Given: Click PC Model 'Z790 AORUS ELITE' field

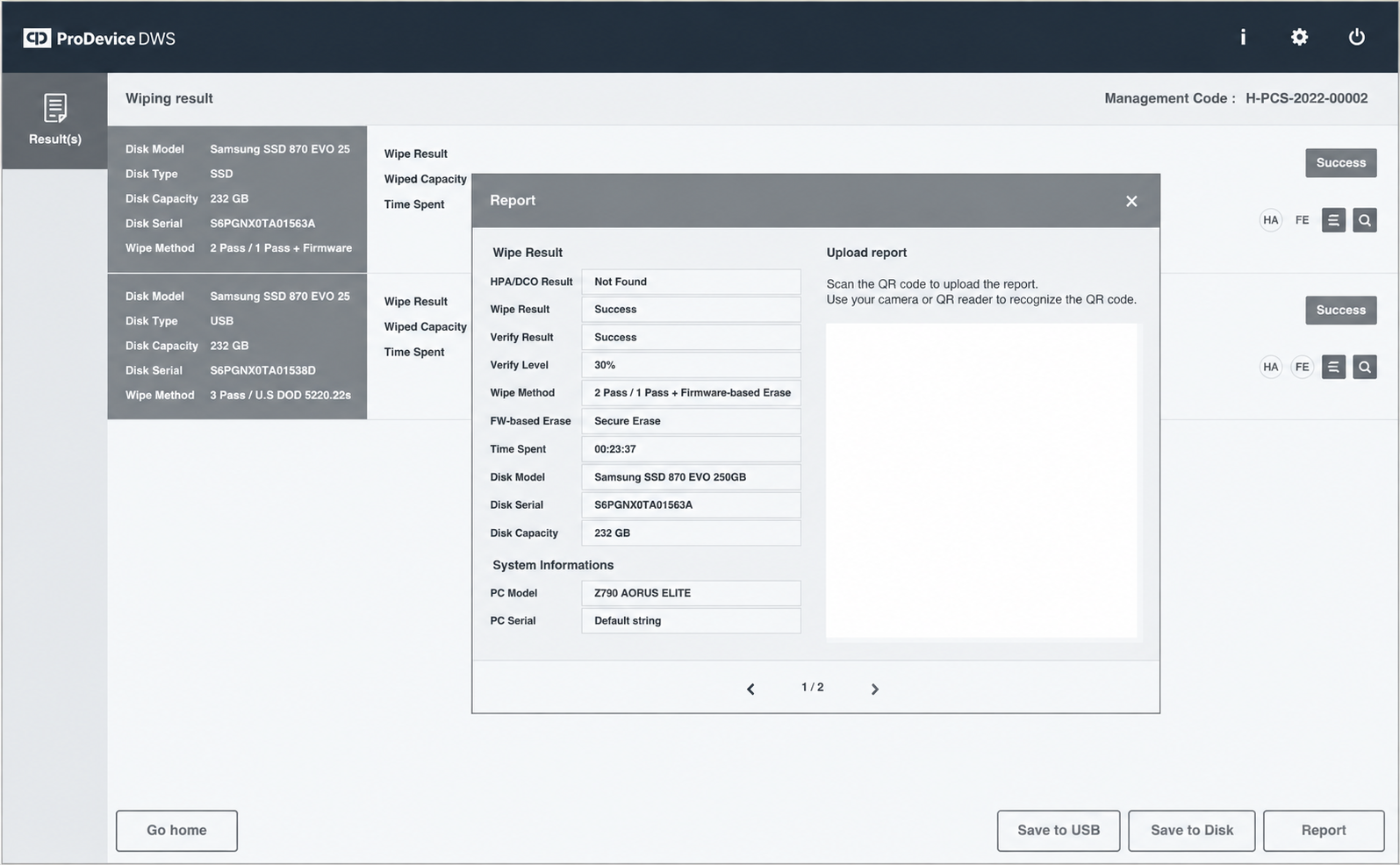Looking at the screenshot, I should (691, 593).
